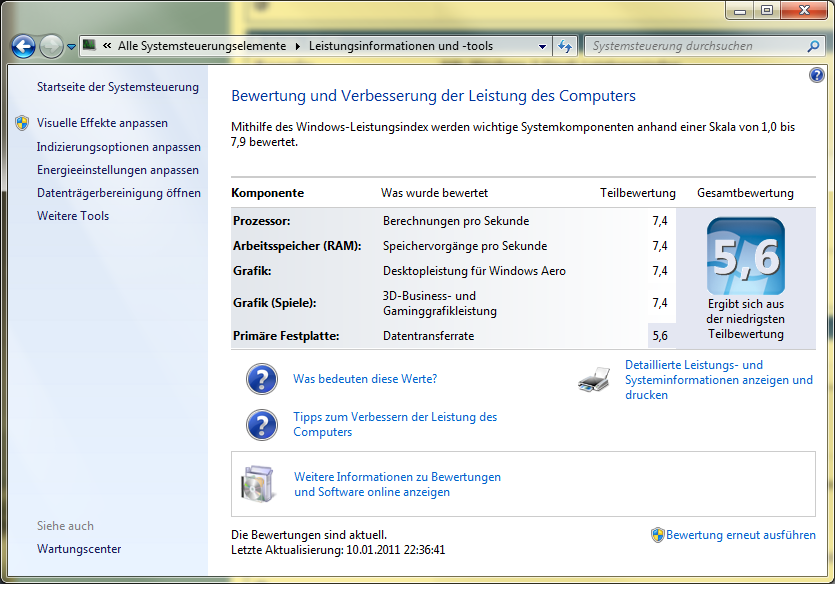Select 'Alle Systemsteuerungselemente' breadcrumb
This screenshot has width=835, height=600.
click(x=202, y=46)
